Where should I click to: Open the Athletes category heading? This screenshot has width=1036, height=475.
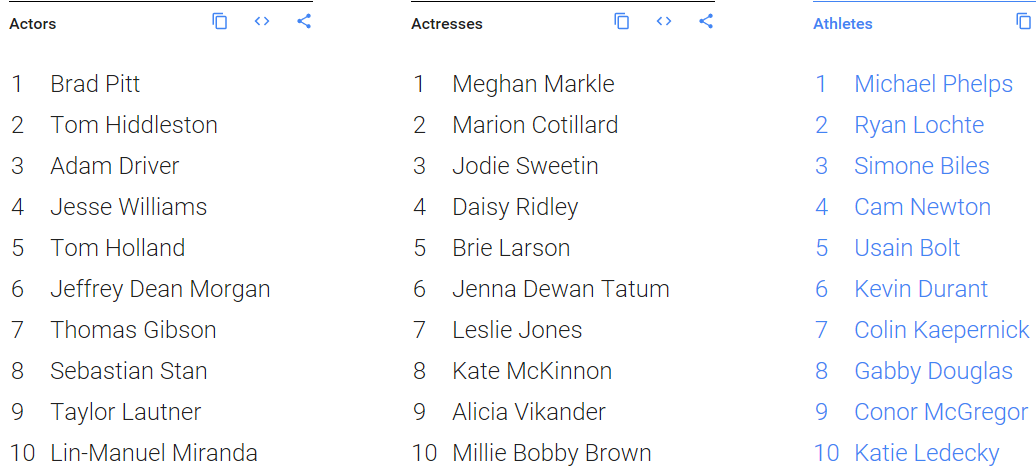[x=842, y=23]
